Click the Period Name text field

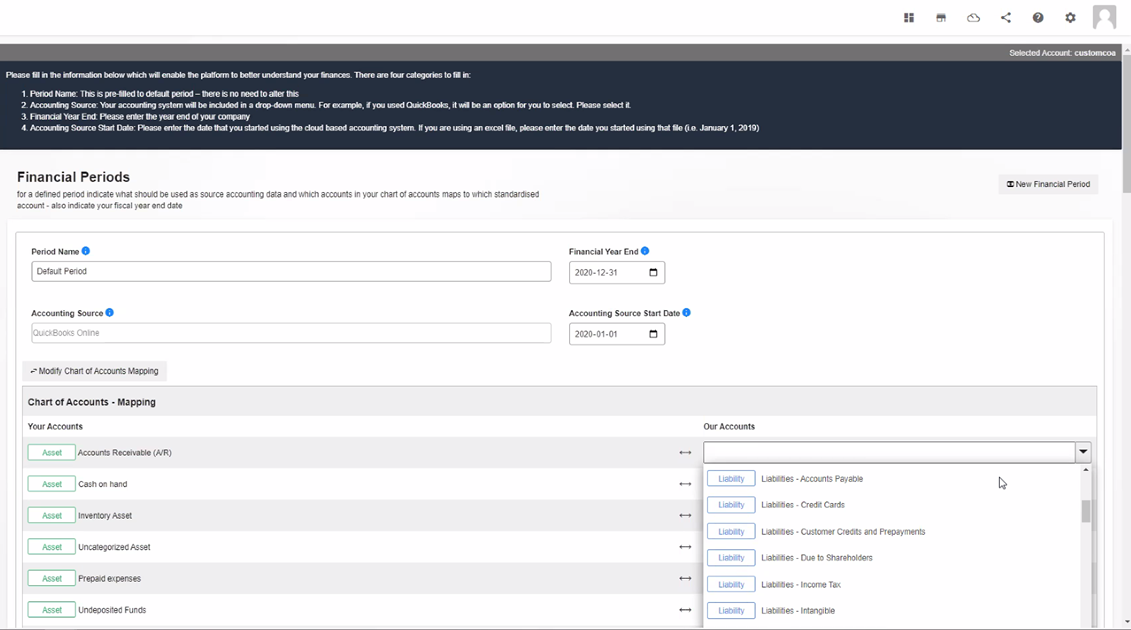(290, 272)
